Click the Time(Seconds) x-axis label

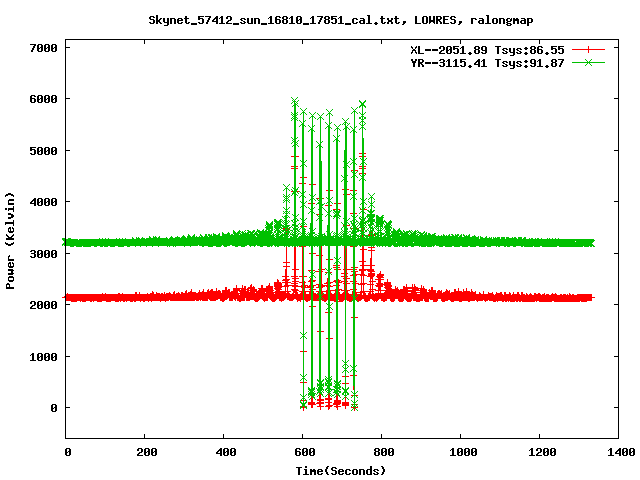tap(340, 471)
